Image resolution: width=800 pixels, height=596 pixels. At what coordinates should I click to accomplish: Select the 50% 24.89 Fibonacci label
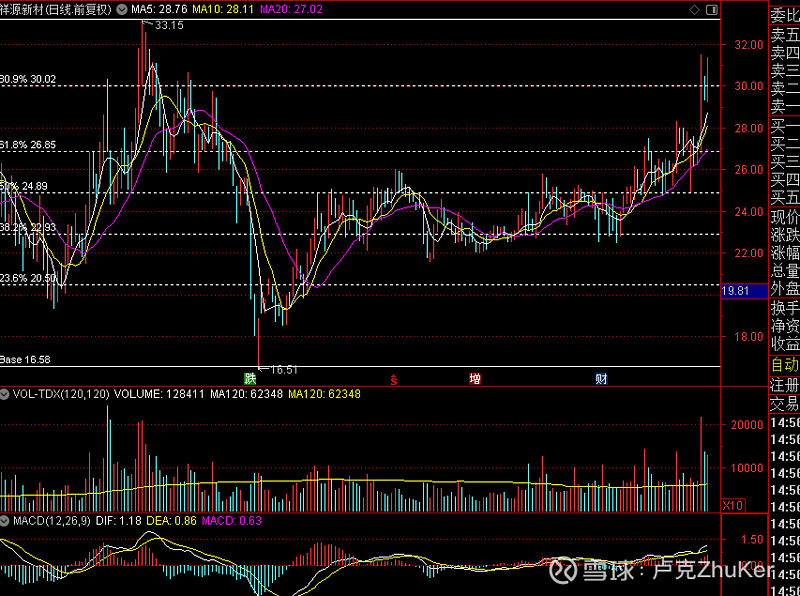(x=24, y=186)
